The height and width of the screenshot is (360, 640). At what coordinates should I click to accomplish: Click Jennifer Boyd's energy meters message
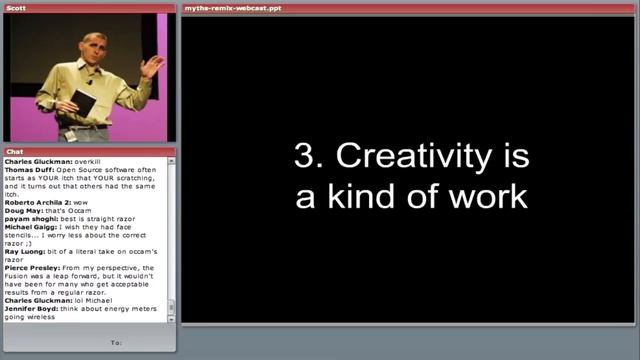(x=80, y=313)
